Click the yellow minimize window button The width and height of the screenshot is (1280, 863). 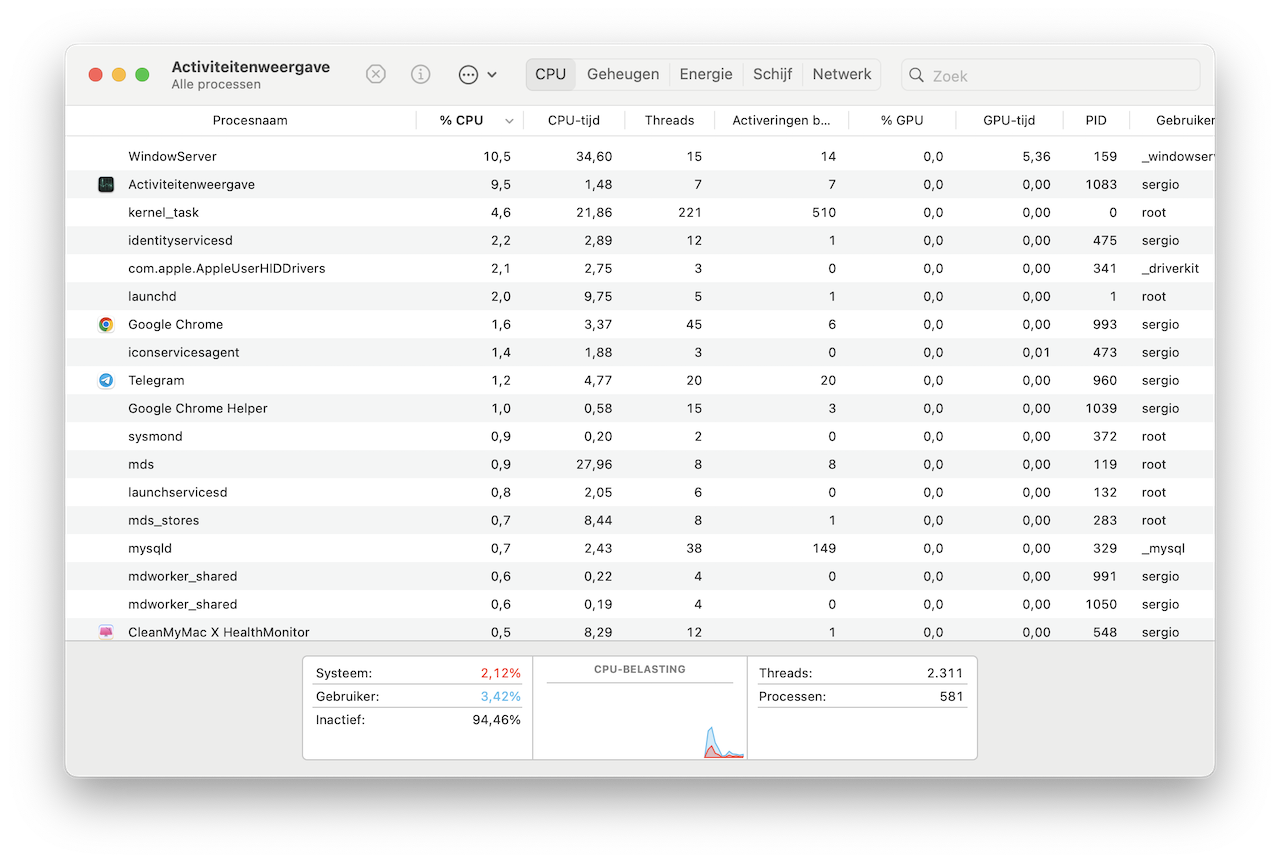(x=119, y=75)
